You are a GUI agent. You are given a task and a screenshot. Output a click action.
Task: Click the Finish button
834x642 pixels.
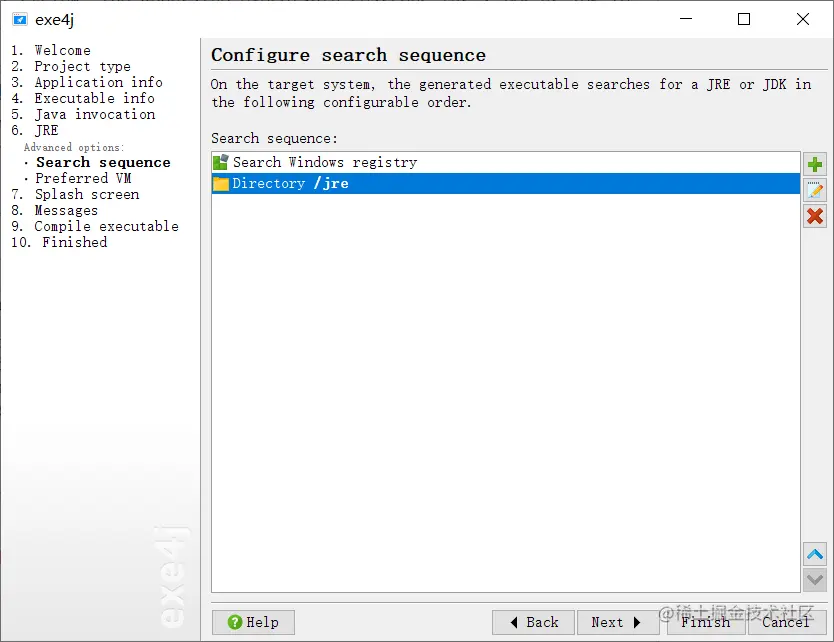point(705,622)
